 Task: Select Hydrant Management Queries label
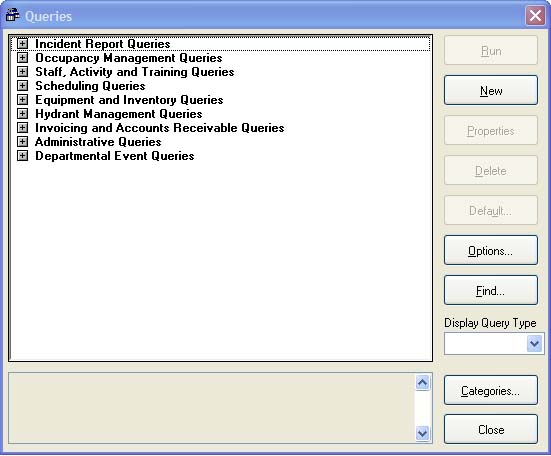pyautogui.click(x=119, y=114)
